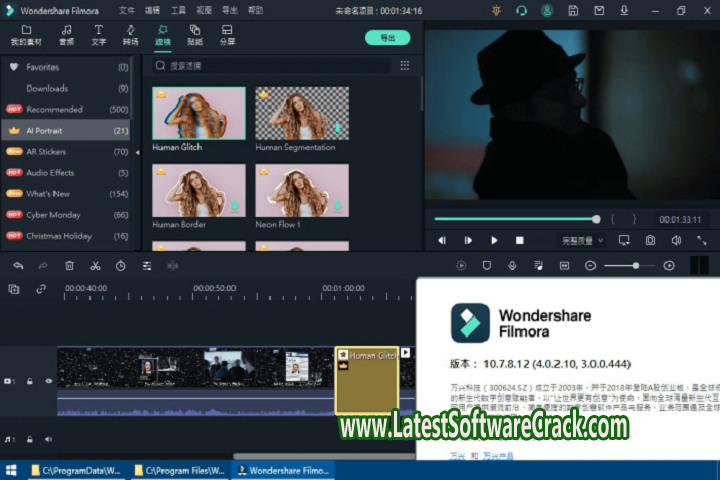Screen dimensions: 720x480
Task: Open the audio mixer icon
Action: click(x=539, y=265)
